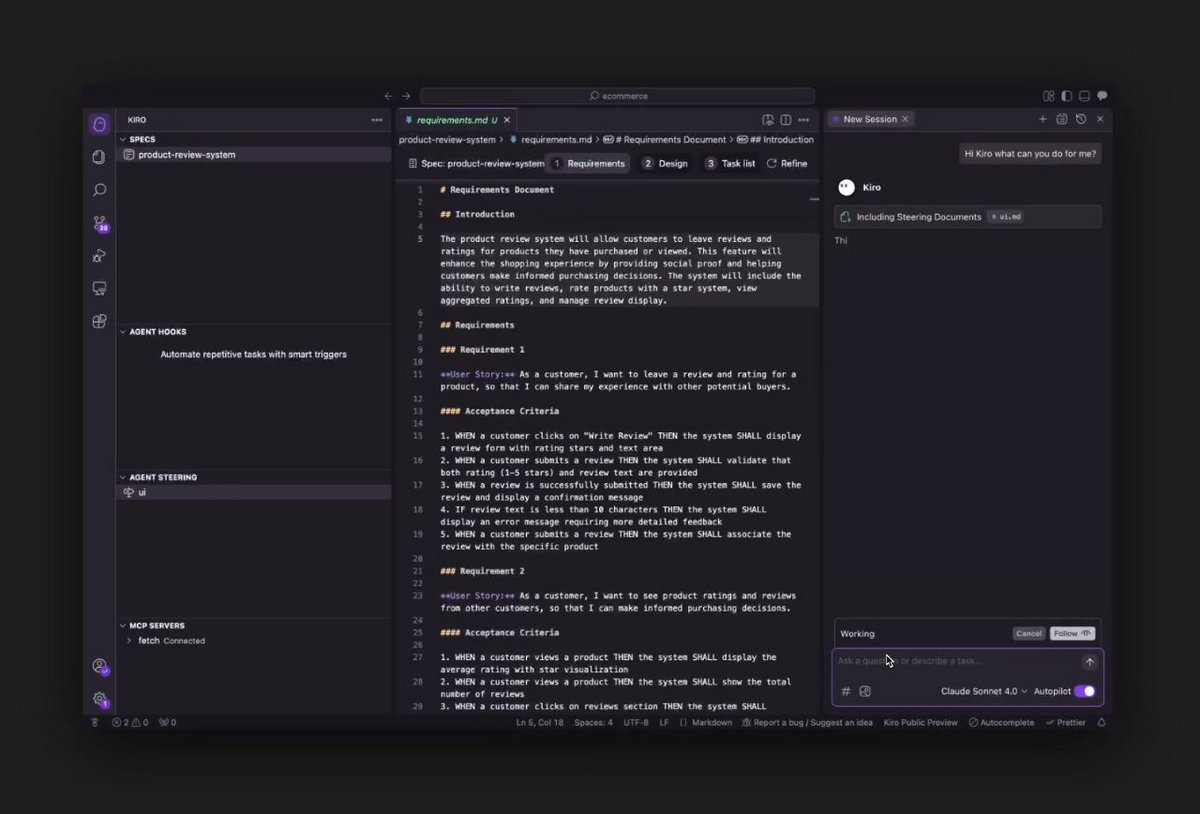The image size is (1200, 814).
Task: Collapse the SPECS section
Action: [123, 139]
